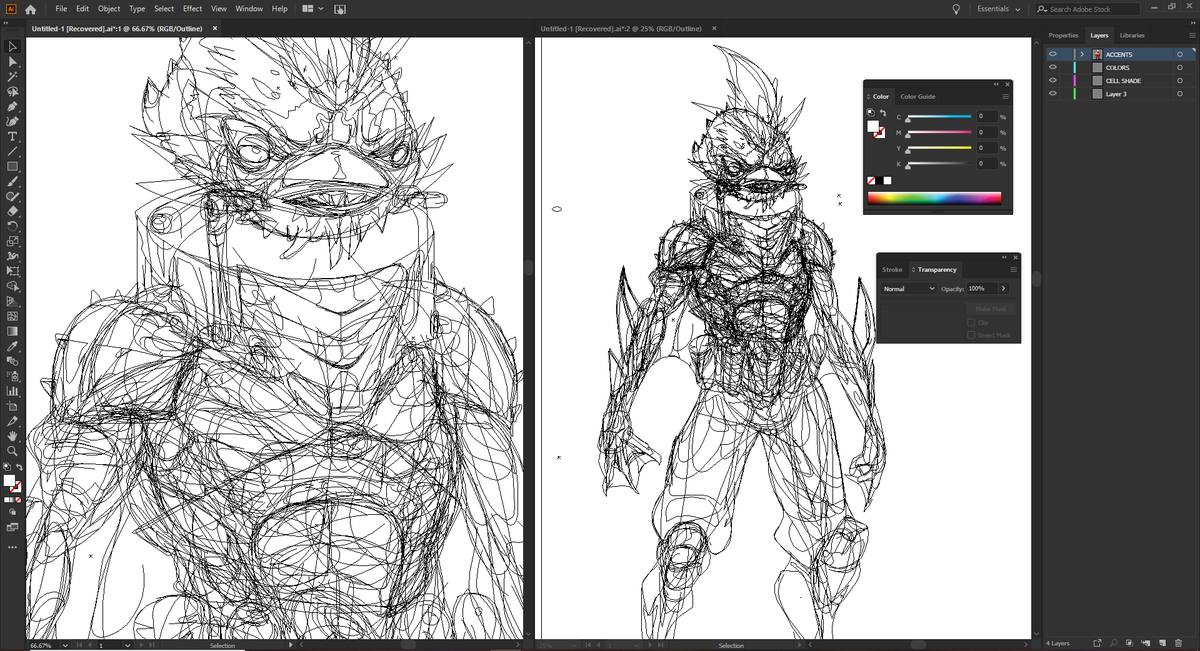Click the None swatch in Color panel
Screen dimensions: 1200x651
coord(872,180)
